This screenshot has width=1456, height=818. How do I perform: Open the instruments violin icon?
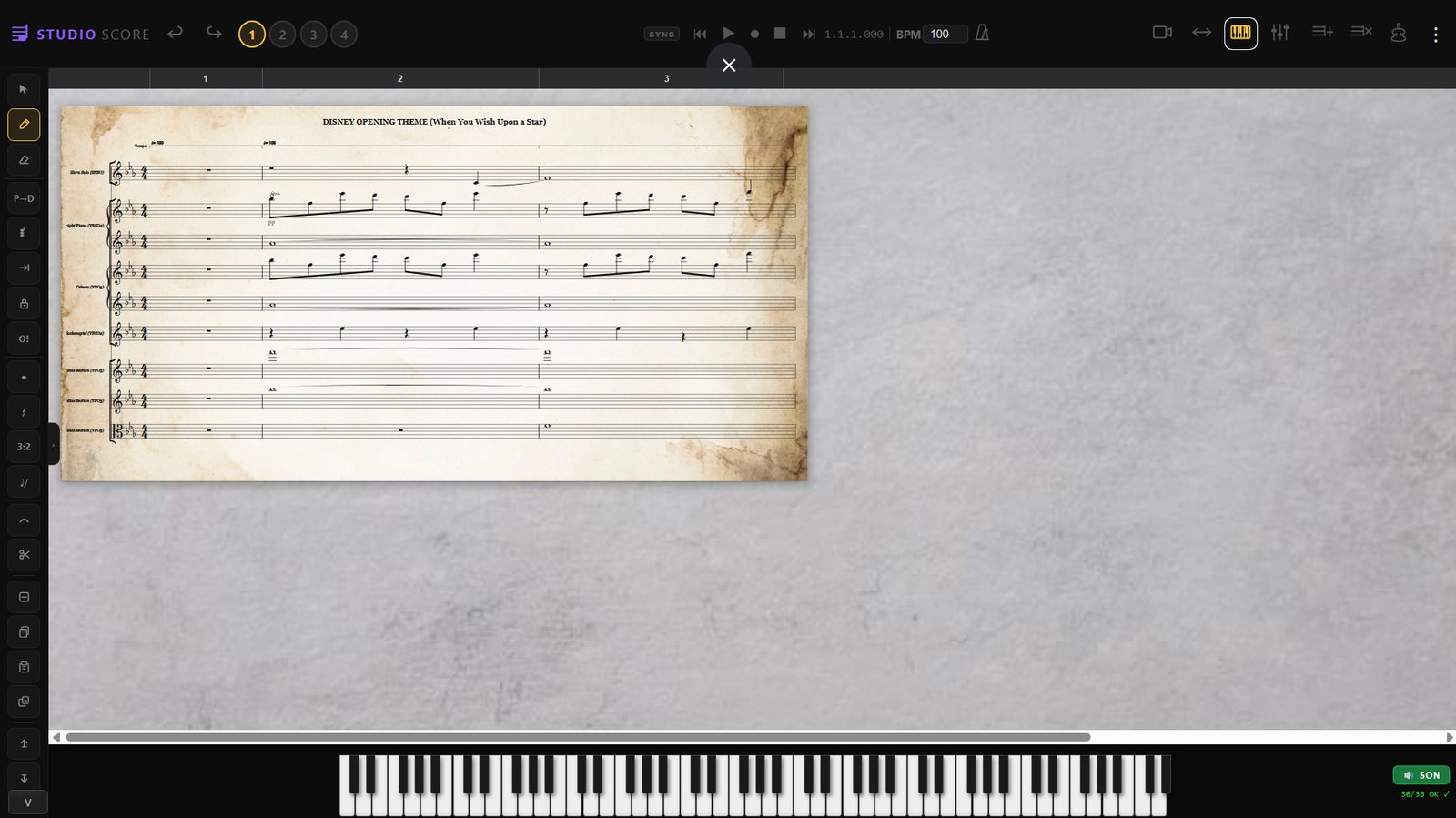click(1399, 33)
